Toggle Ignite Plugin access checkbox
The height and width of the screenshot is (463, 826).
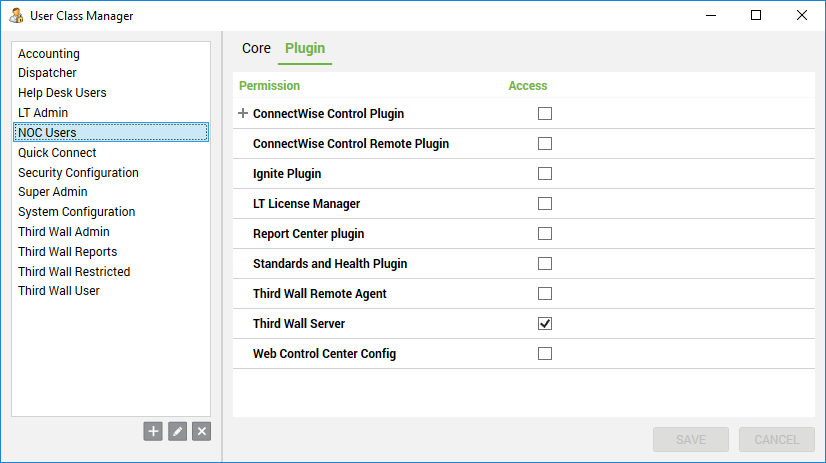545,173
